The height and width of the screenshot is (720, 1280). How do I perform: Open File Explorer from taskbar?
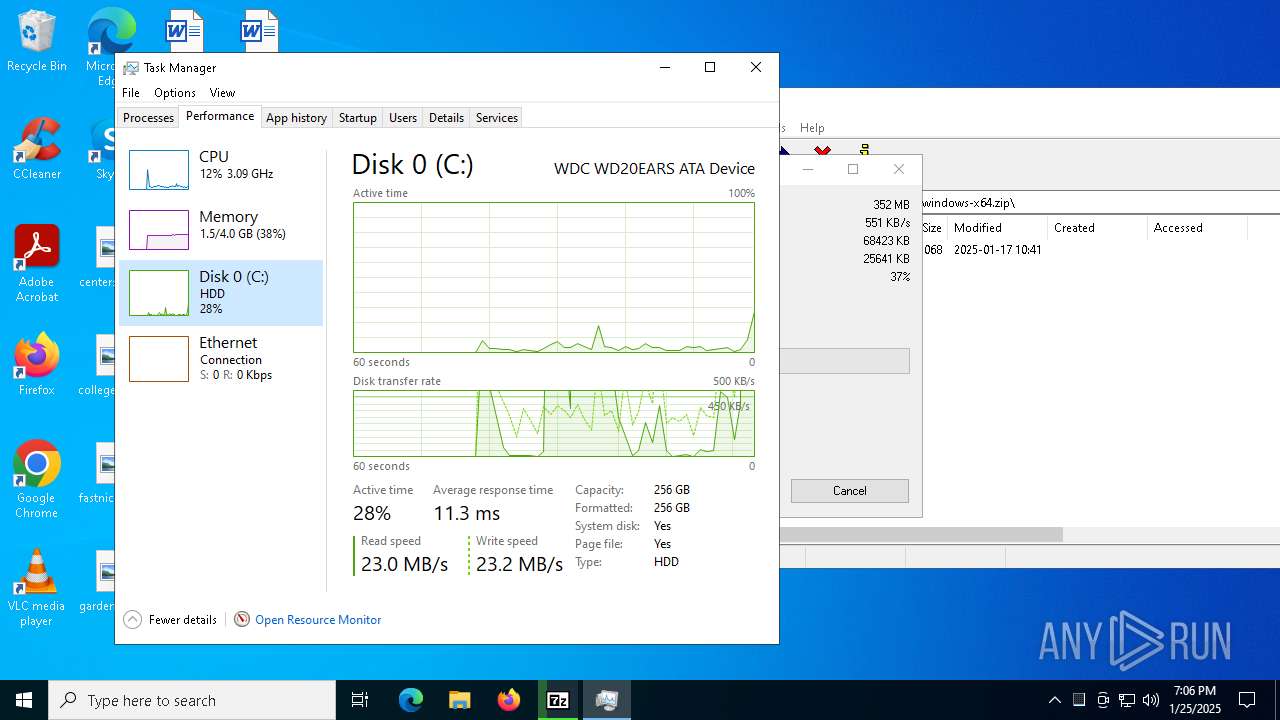(459, 700)
